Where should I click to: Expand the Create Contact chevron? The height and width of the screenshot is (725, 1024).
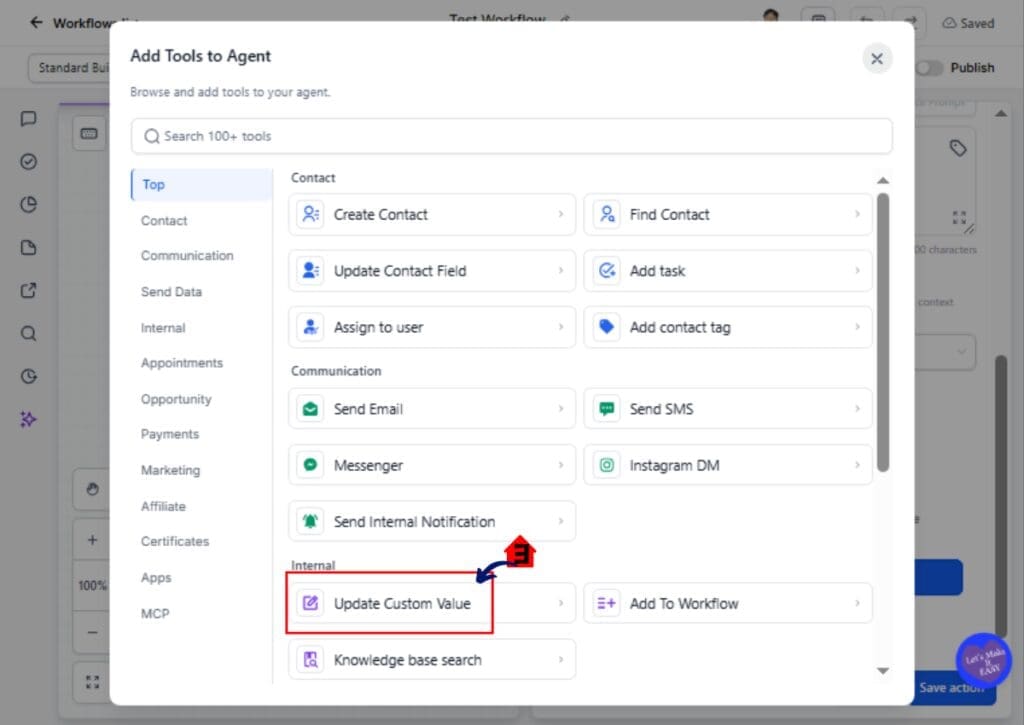click(560, 214)
